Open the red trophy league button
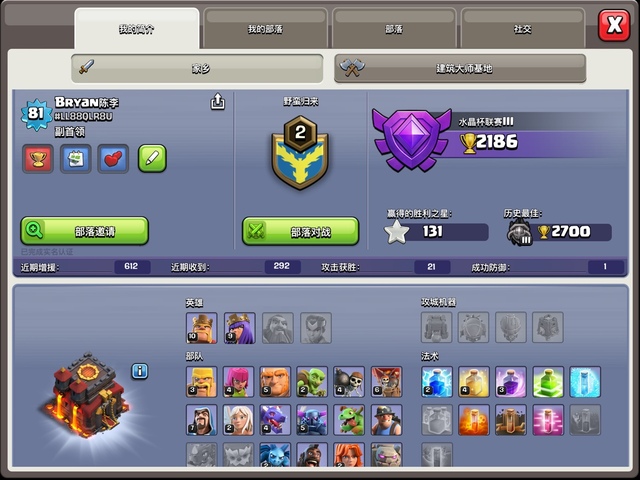Image resolution: width=640 pixels, height=480 pixels. coord(38,158)
